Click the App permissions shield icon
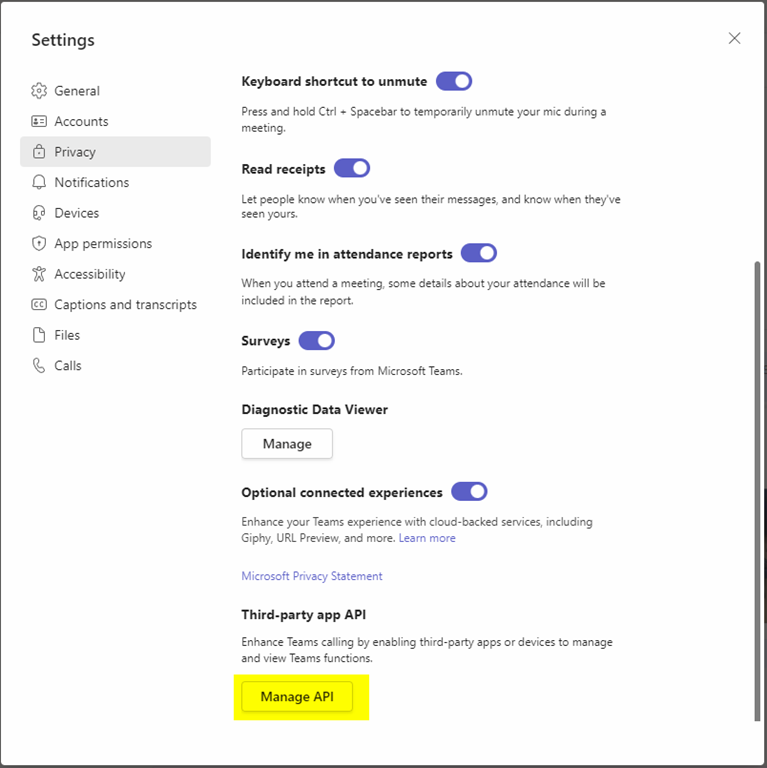The height and width of the screenshot is (768, 767). click(39, 243)
